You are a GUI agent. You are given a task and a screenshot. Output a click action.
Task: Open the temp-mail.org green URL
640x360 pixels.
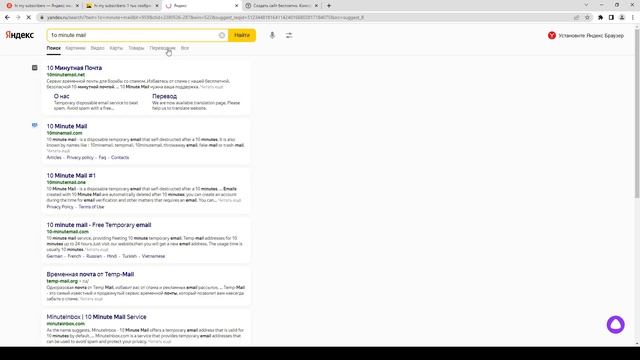click(x=62, y=281)
